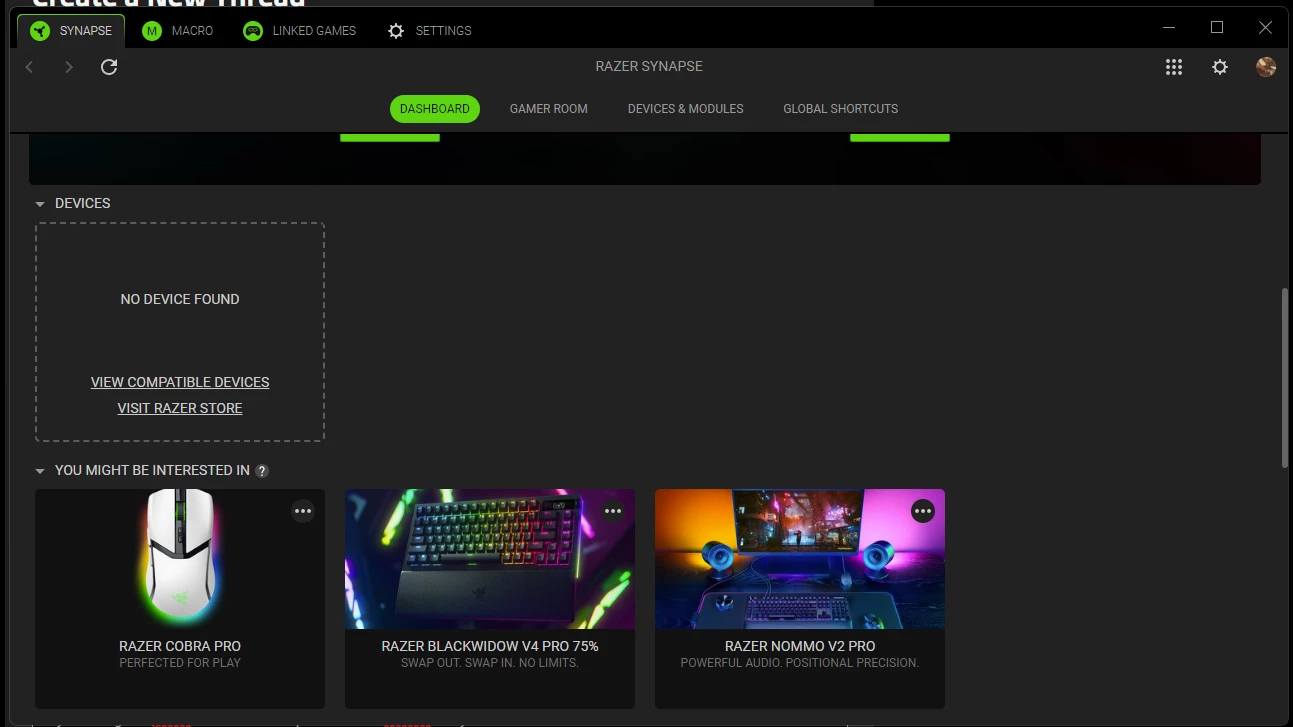Viewport: 1293px width, 727px height.
Task: Switch to the Macro tab
Action: click(178, 31)
